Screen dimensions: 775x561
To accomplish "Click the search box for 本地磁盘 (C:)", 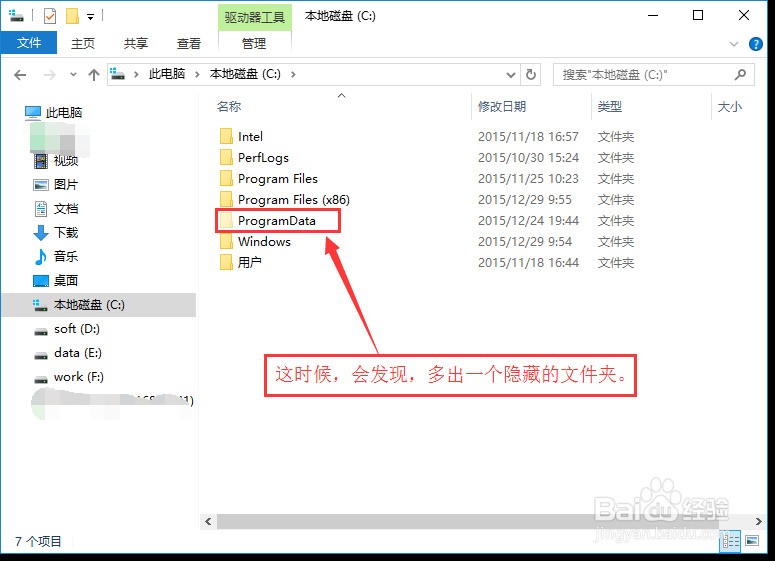I will tap(653, 75).
